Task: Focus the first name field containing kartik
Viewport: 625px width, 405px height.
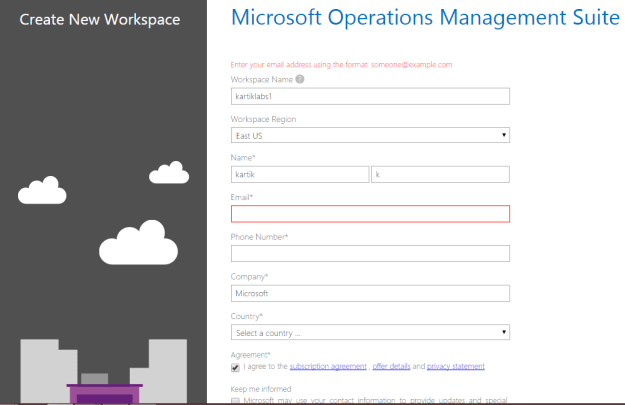Action: click(x=300, y=175)
